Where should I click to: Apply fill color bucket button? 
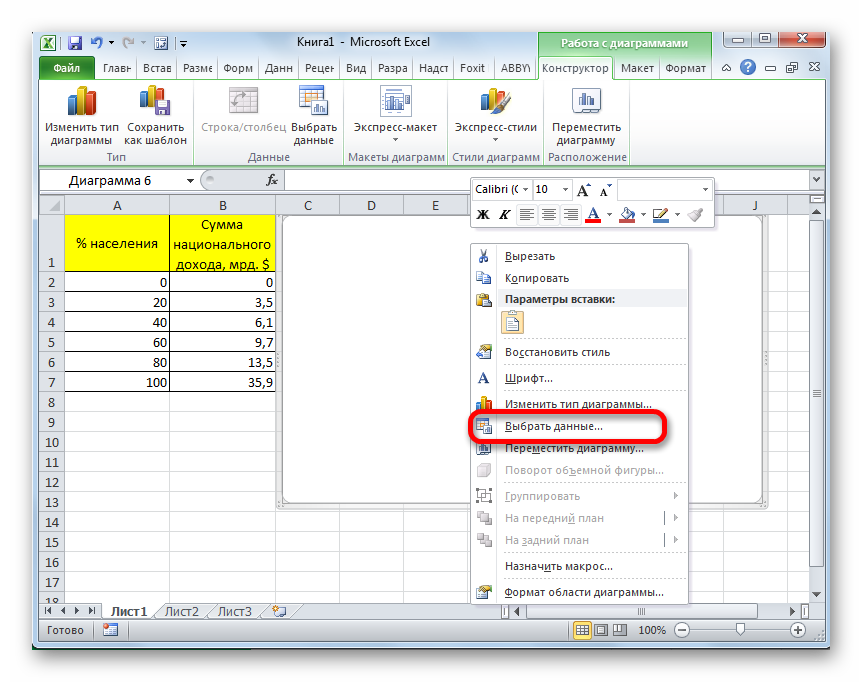pyautogui.click(x=627, y=214)
